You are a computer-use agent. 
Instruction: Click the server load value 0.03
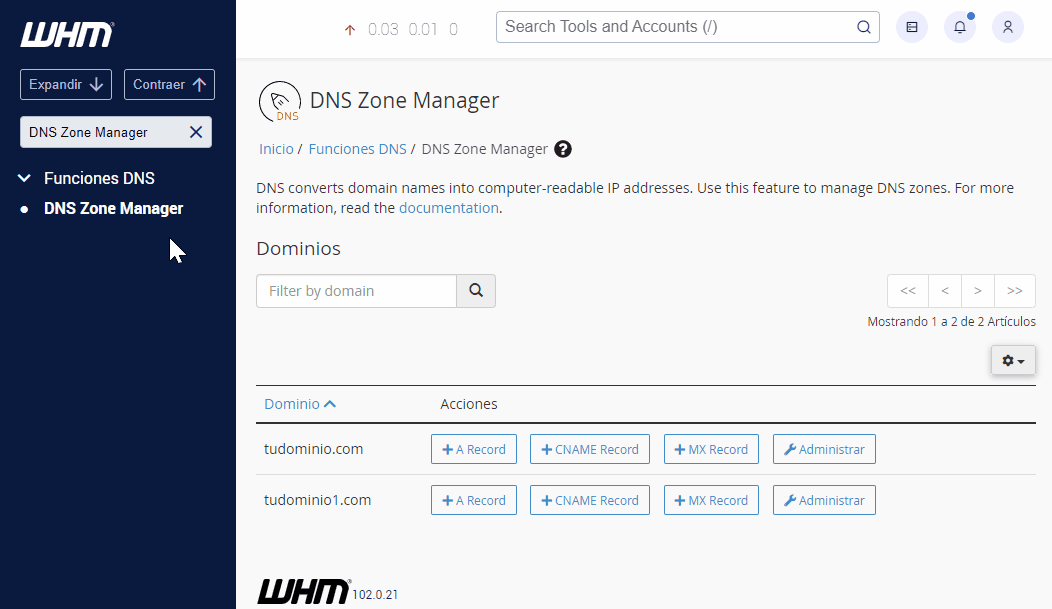click(x=383, y=30)
